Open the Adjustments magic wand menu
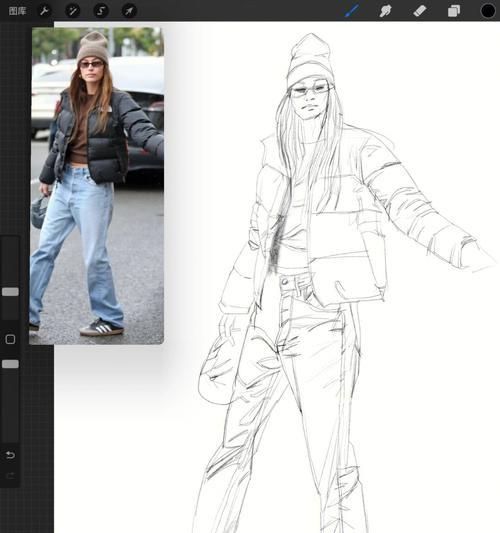 click(72, 11)
